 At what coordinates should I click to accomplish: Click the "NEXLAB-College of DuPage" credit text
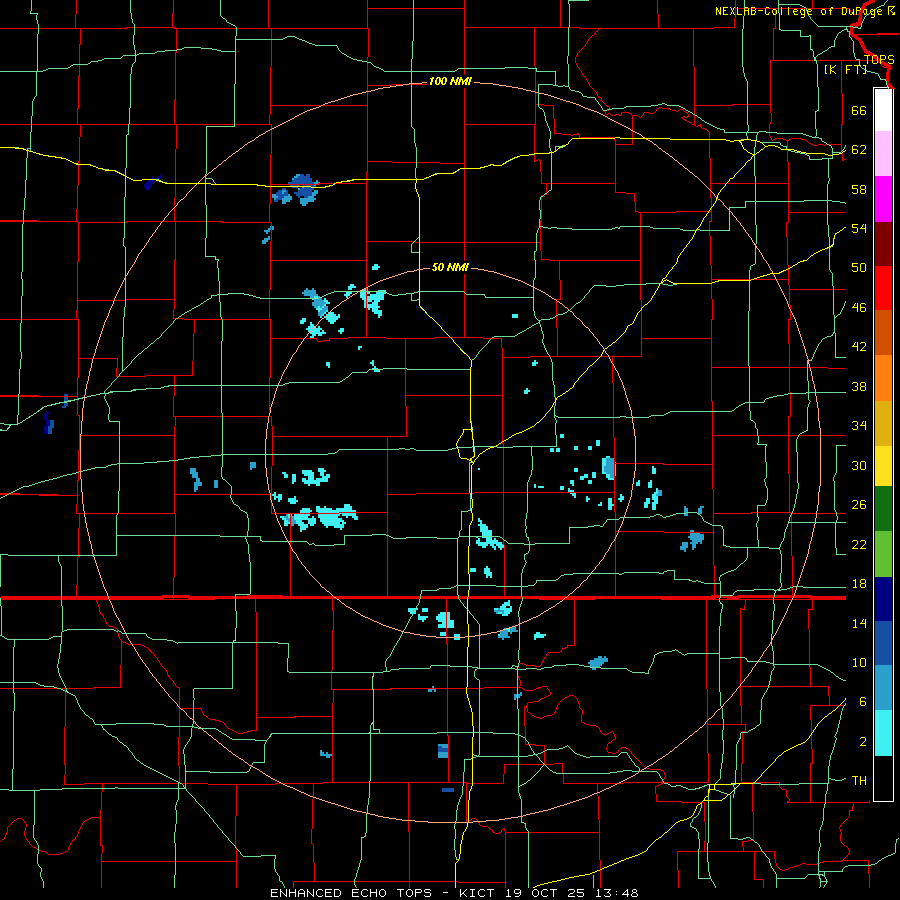pyautogui.click(x=800, y=11)
